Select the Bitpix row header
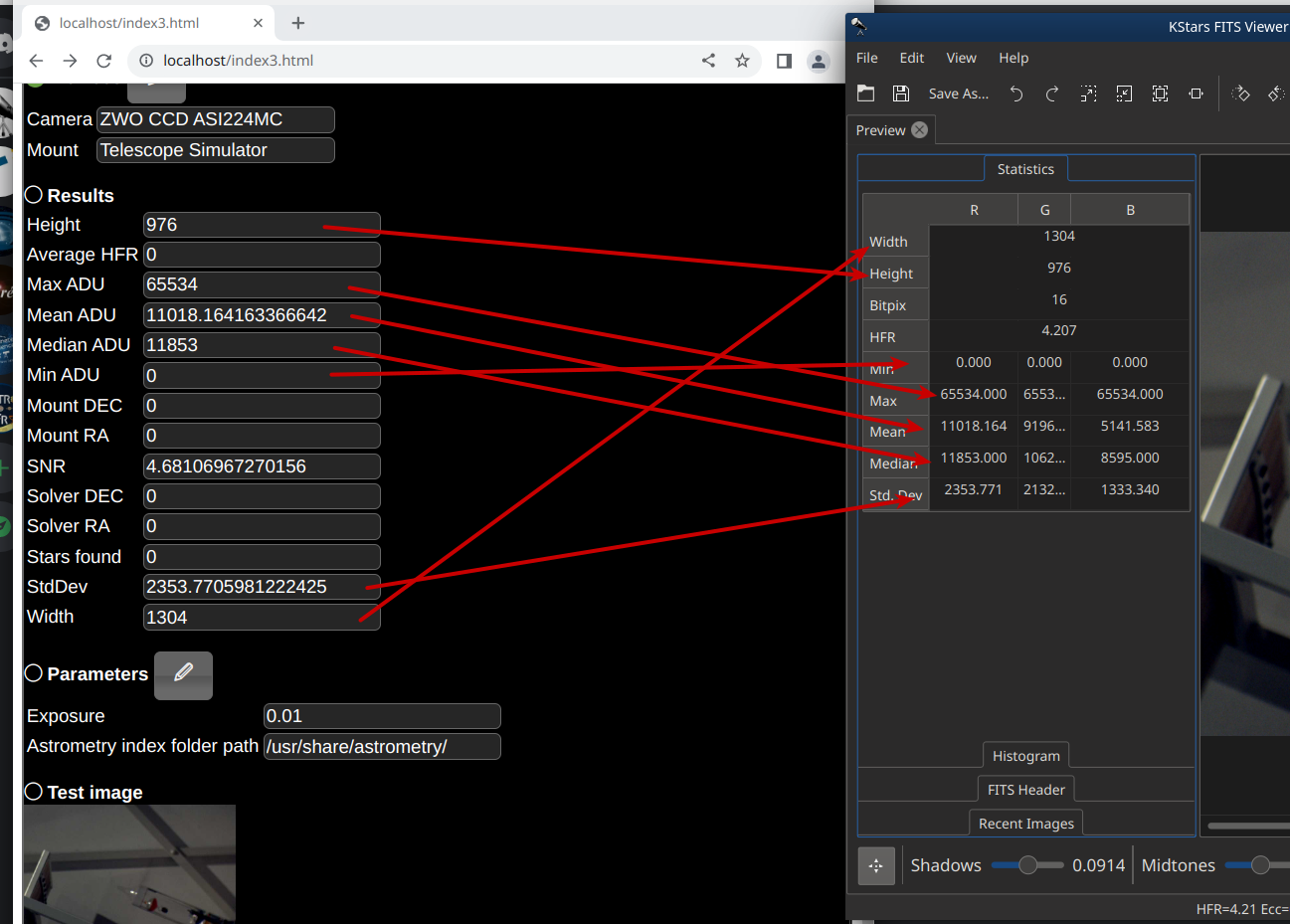1290x924 pixels. (896, 305)
